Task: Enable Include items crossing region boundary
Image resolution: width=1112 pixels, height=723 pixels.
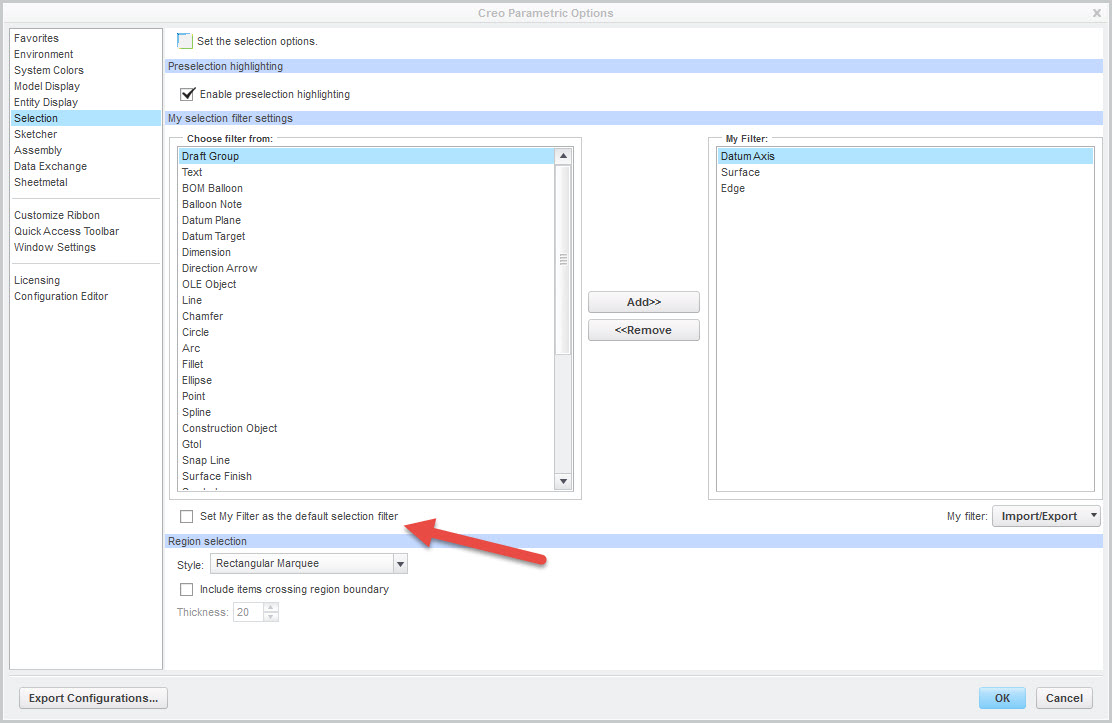Action: 187,590
